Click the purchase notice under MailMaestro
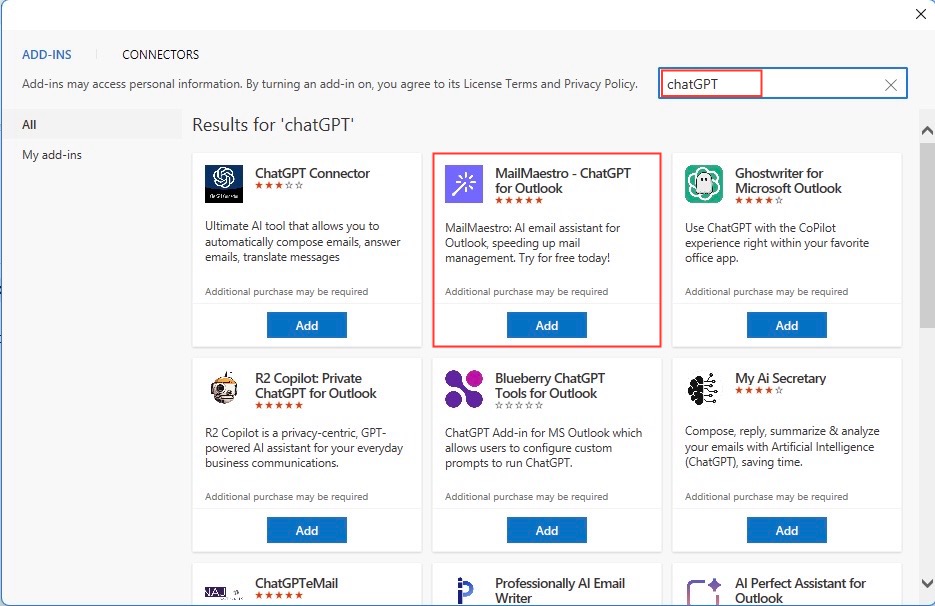The image size is (935, 606). [527, 292]
